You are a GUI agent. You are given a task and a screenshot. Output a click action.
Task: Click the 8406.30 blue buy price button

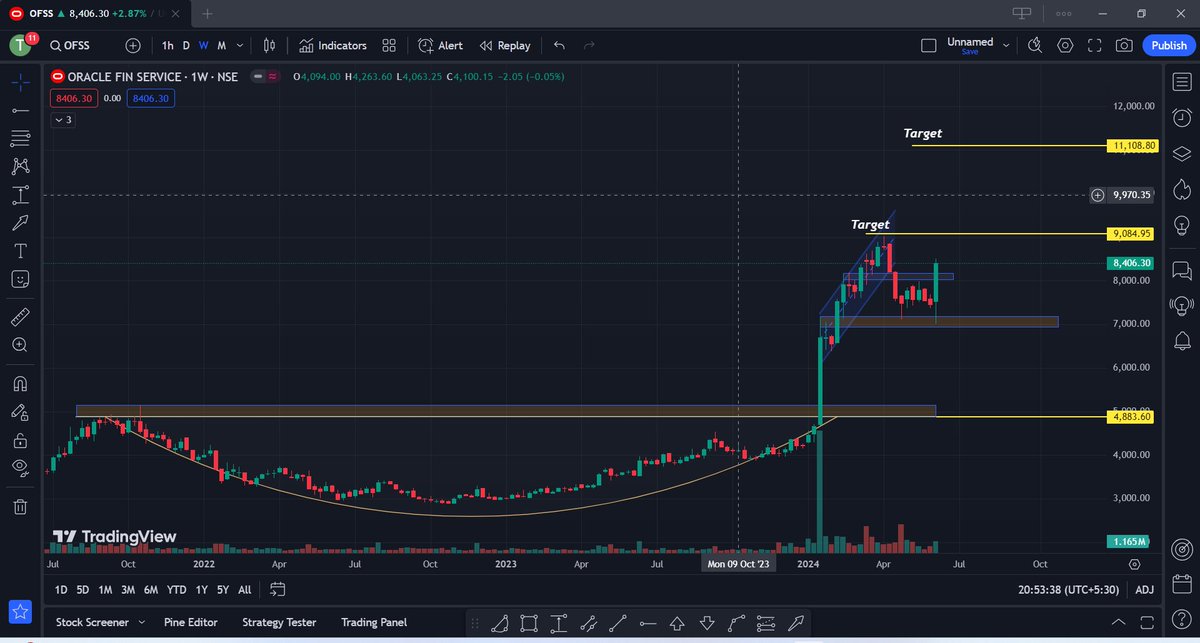click(150, 98)
